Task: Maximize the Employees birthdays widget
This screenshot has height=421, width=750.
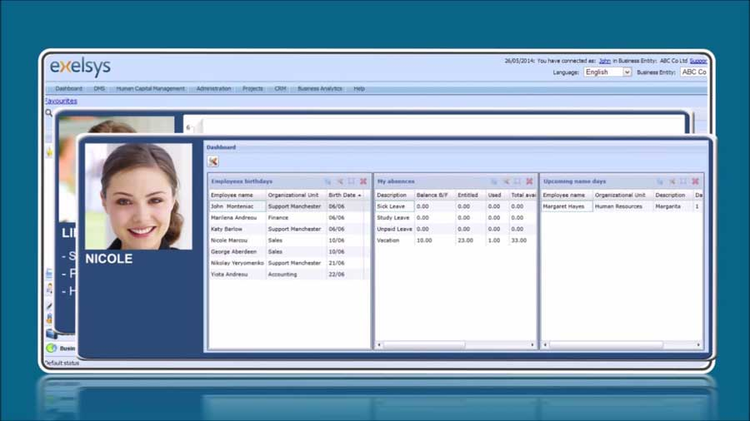Action: 352,181
